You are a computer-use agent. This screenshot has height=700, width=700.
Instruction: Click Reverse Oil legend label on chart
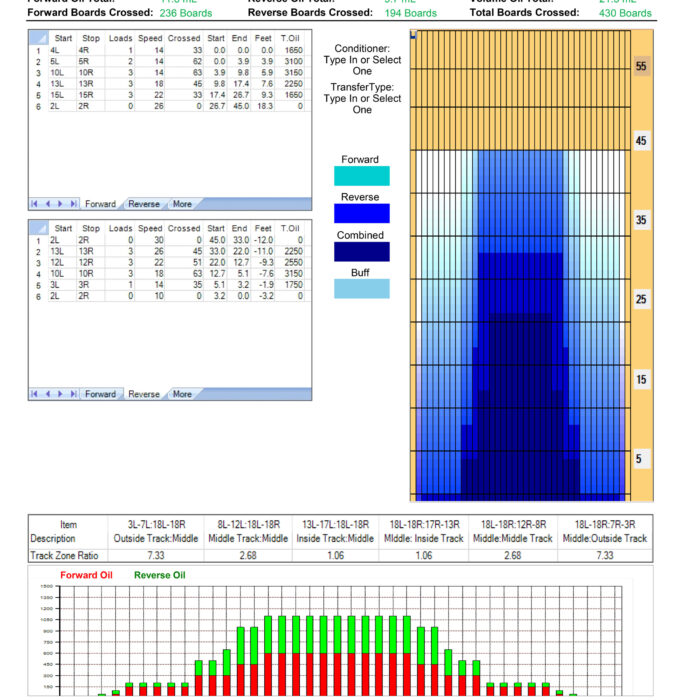click(x=159, y=575)
